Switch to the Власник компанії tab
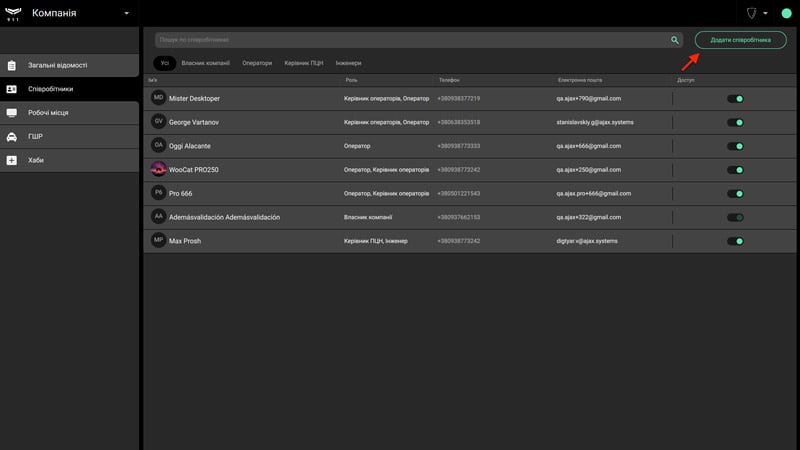Screen dimensions: 800x450 (206, 63)
